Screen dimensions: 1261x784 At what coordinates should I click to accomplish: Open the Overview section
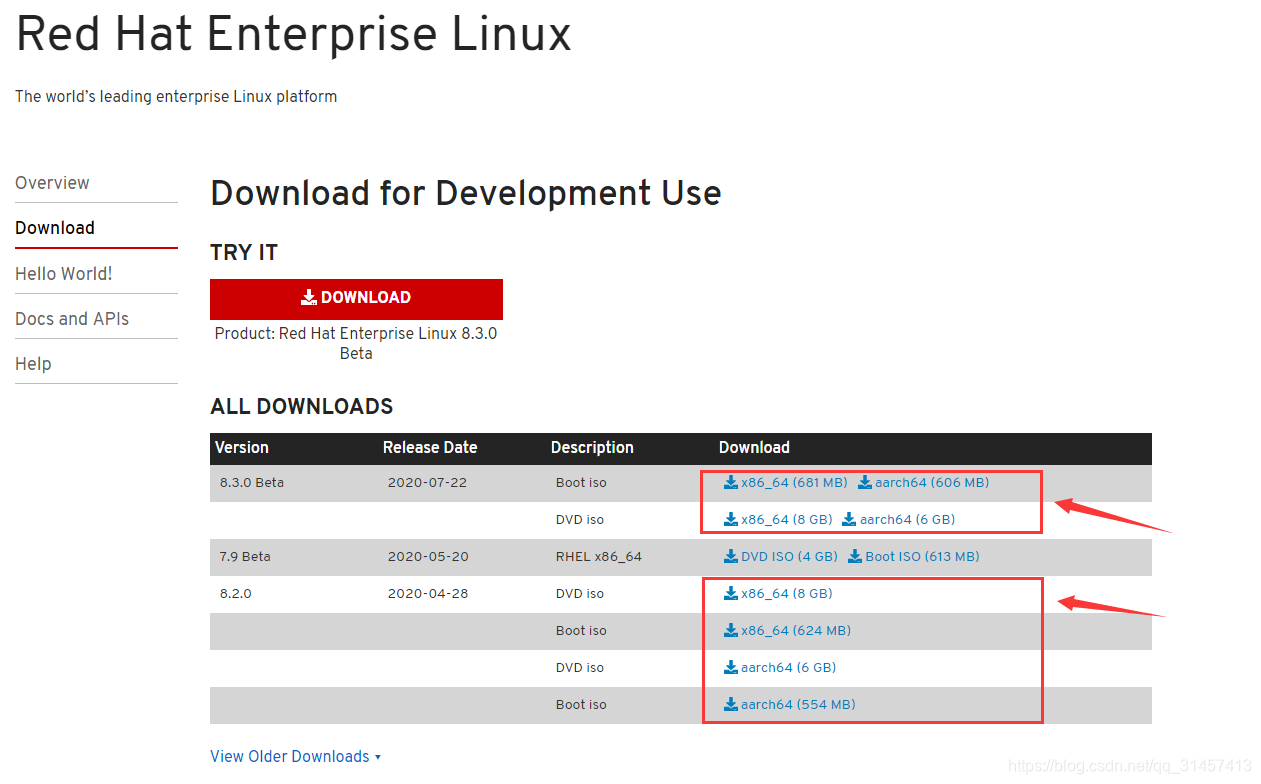pyautogui.click(x=52, y=183)
